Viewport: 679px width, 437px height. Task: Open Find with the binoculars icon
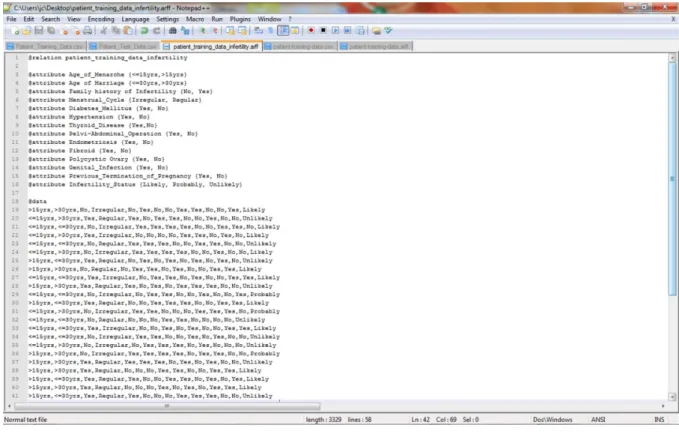click(x=172, y=31)
